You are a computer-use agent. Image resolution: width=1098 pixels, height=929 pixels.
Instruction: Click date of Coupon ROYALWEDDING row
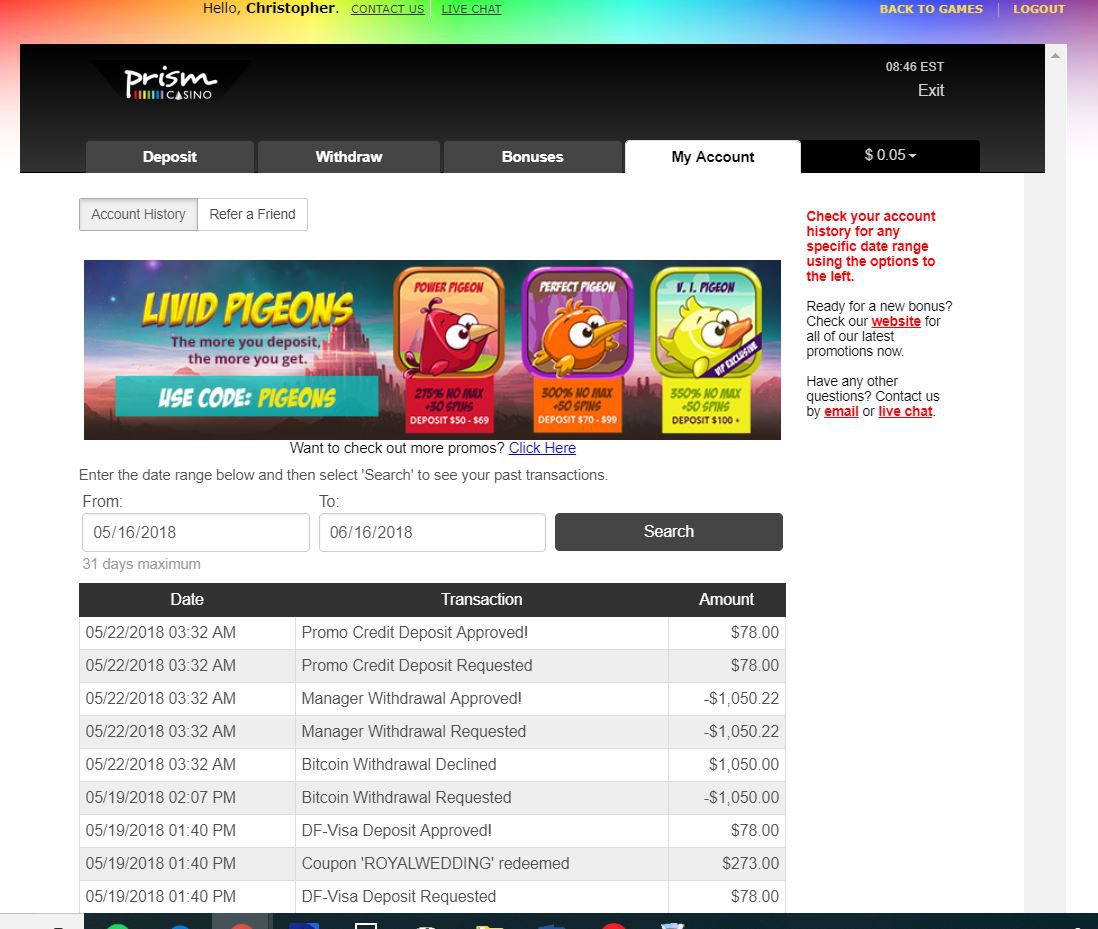point(187,863)
